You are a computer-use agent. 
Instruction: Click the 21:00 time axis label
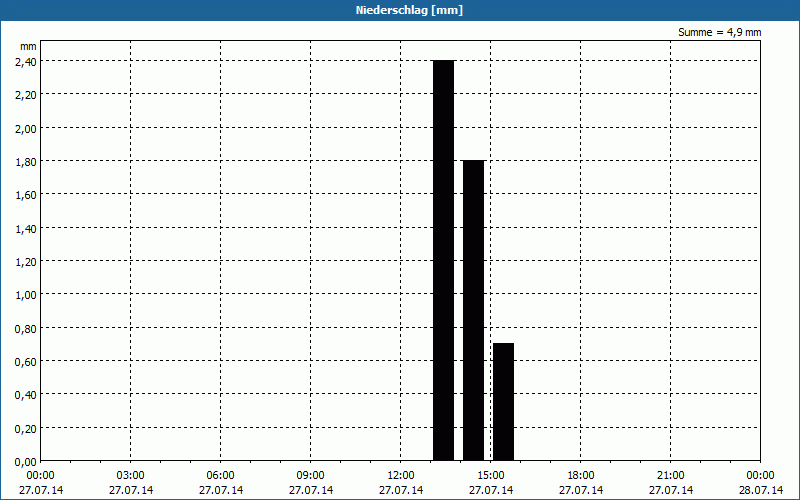(x=671, y=476)
